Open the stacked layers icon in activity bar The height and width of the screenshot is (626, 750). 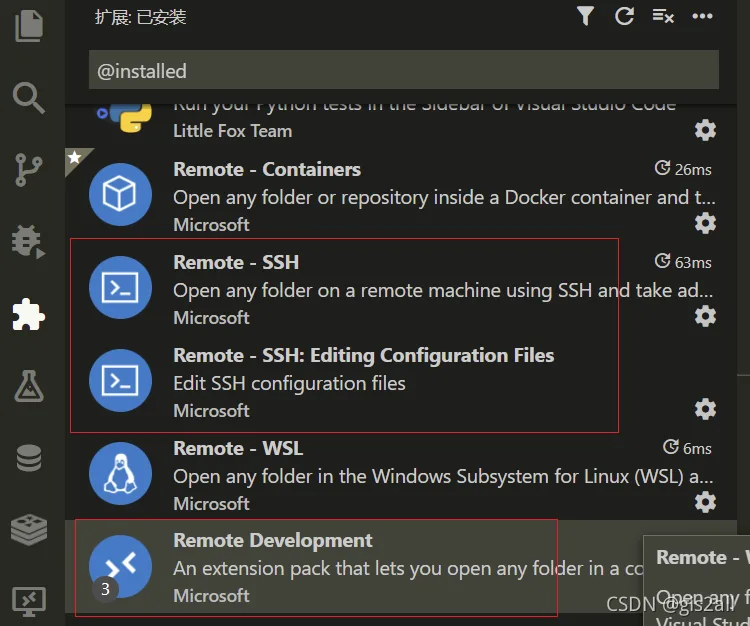click(29, 529)
